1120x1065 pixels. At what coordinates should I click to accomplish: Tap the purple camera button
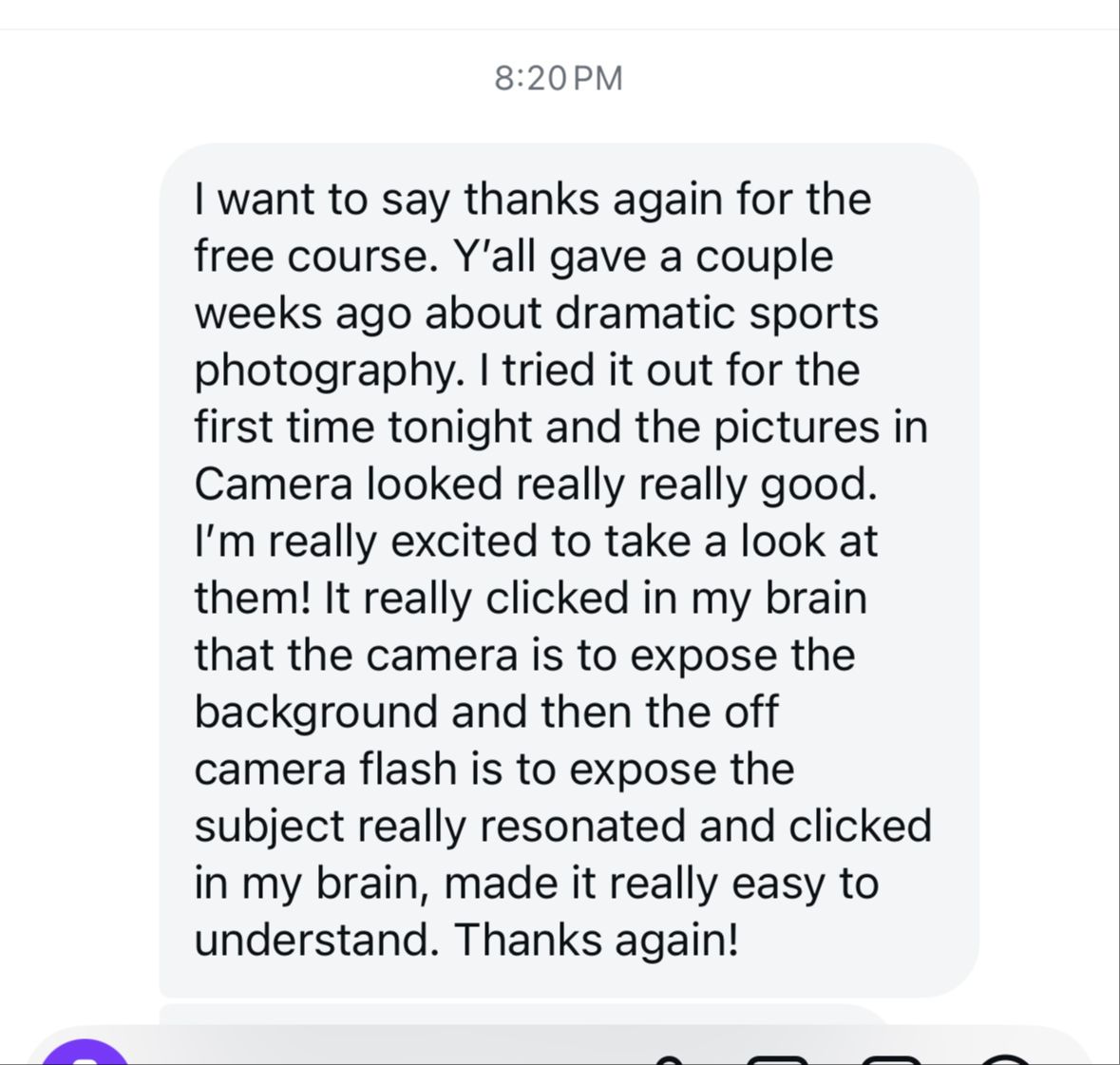coord(85,1055)
